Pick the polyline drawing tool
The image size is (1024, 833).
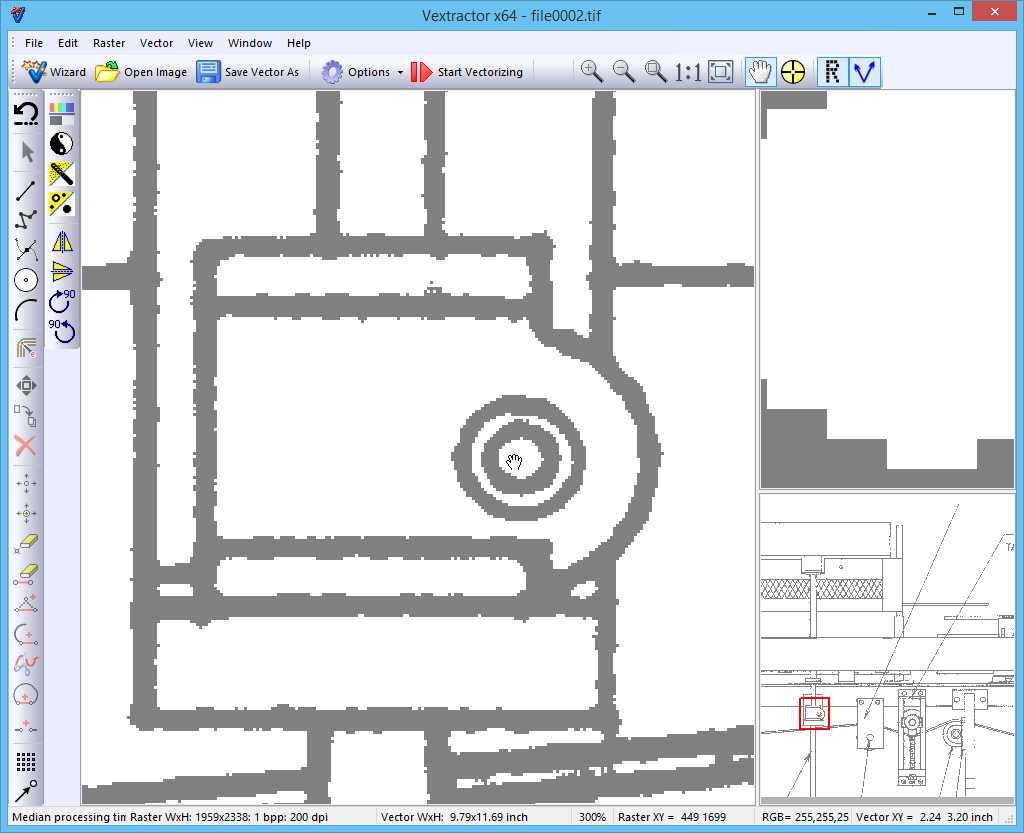[26, 220]
